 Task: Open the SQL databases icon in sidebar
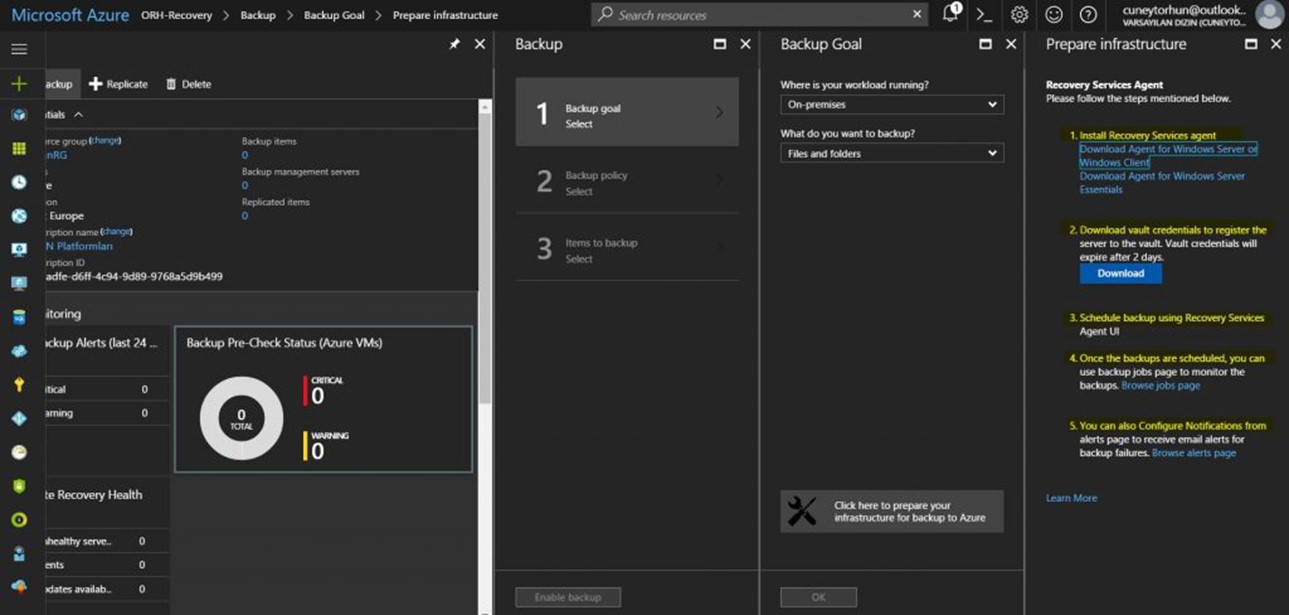pos(19,317)
